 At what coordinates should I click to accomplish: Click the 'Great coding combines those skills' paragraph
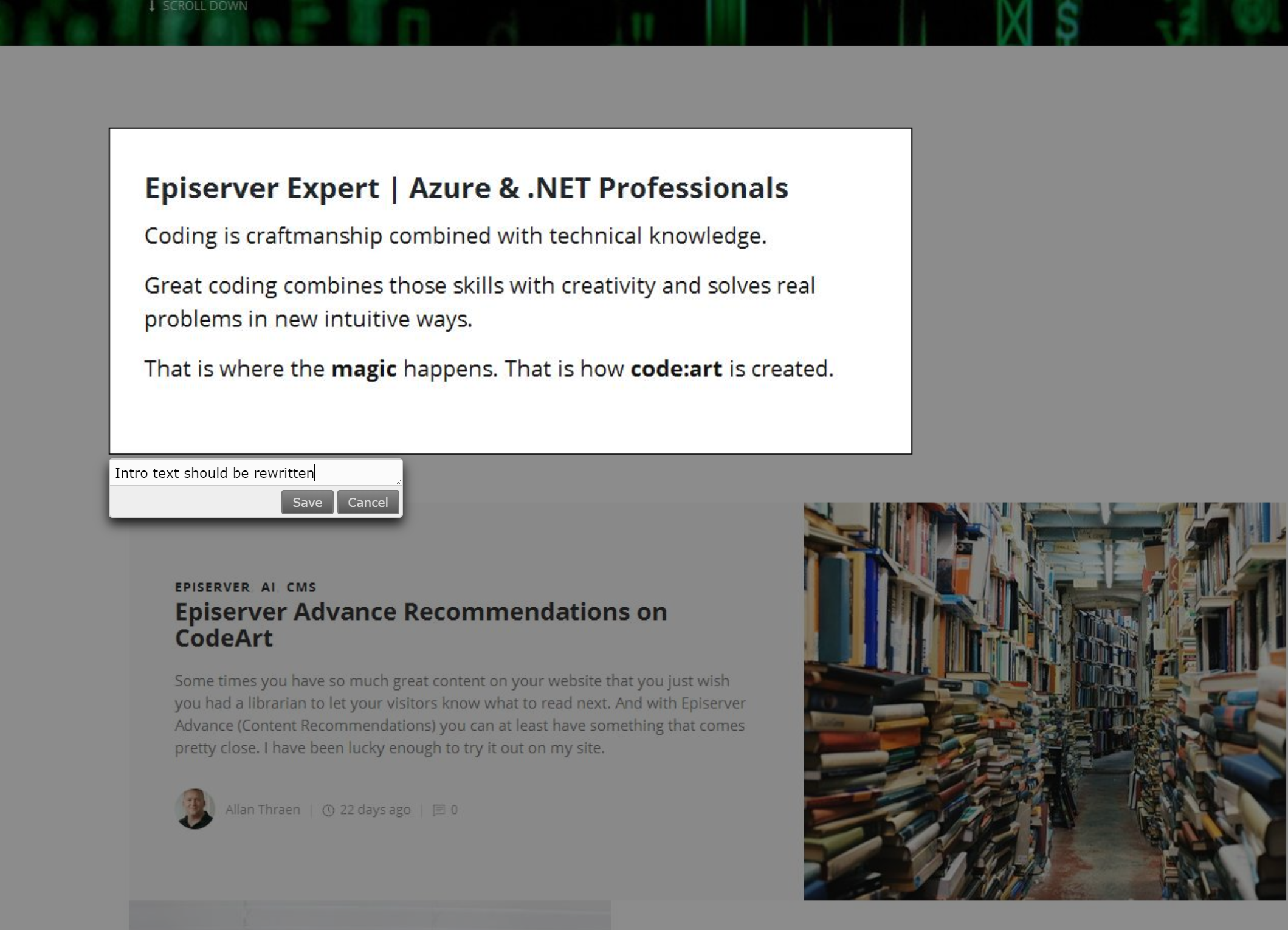tap(480, 302)
